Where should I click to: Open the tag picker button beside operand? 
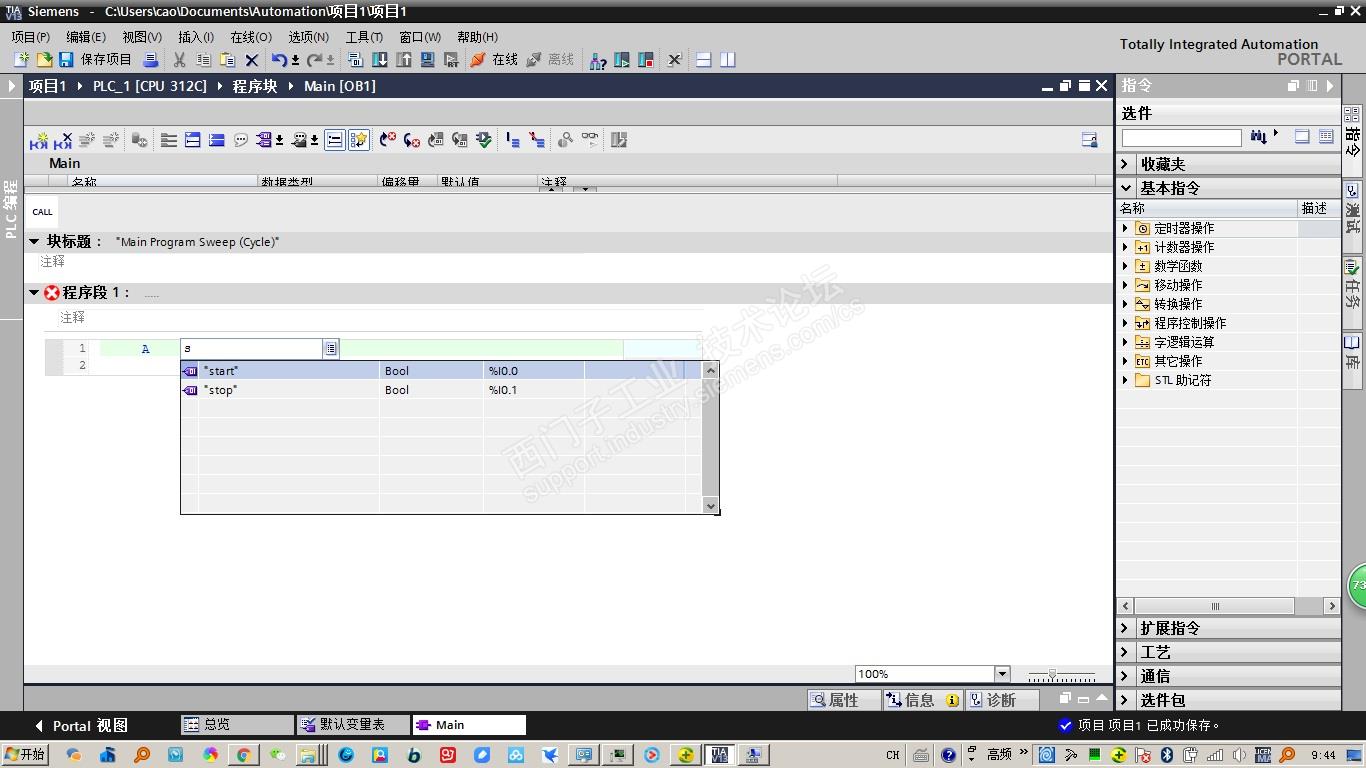[x=331, y=348]
